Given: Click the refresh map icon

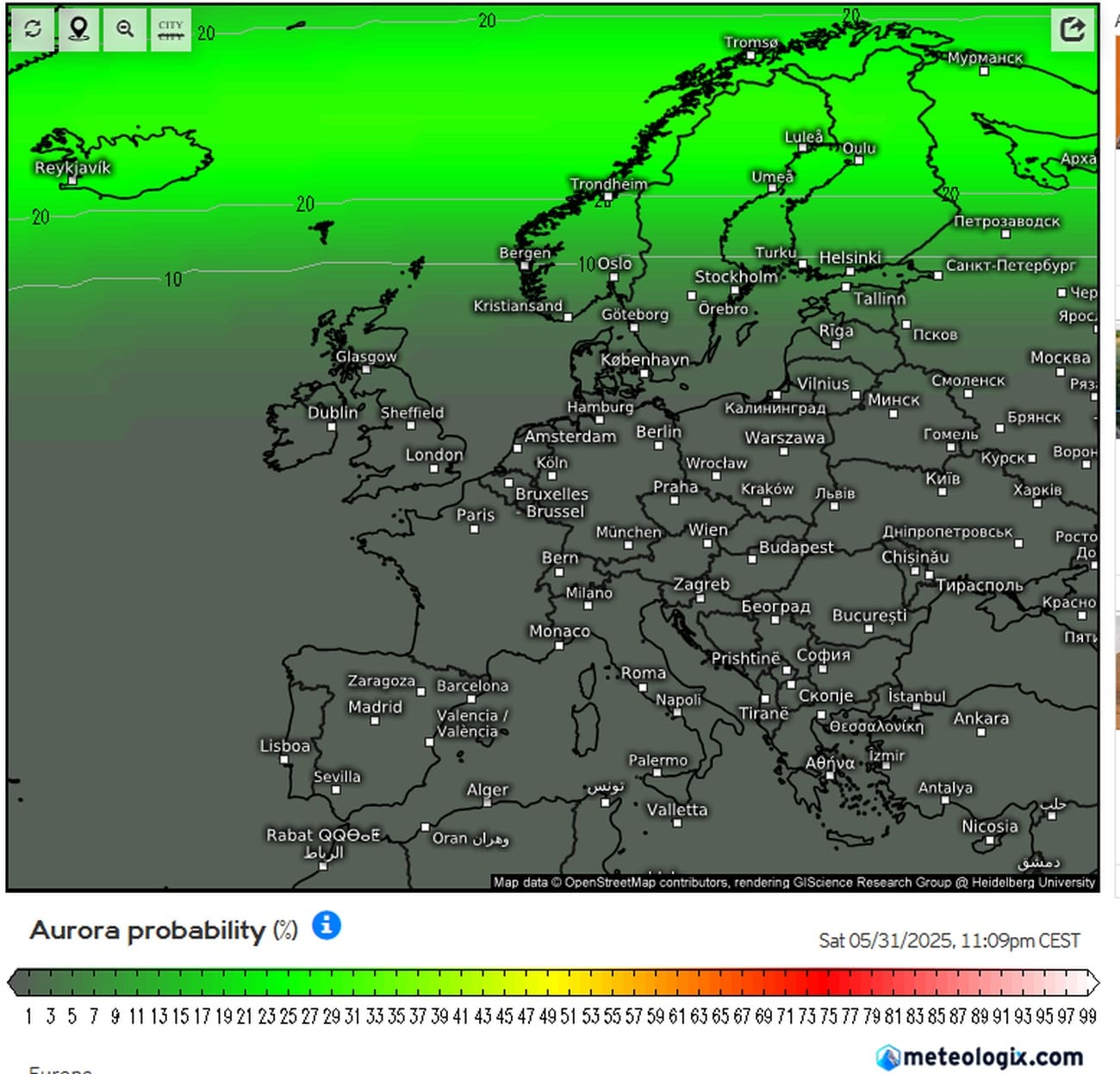Looking at the screenshot, I should [x=33, y=29].
